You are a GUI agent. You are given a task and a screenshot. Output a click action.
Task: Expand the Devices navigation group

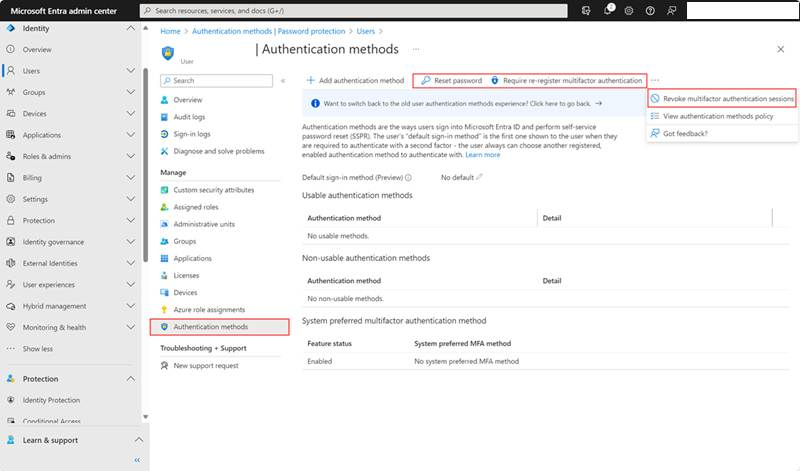[x=131, y=113]
